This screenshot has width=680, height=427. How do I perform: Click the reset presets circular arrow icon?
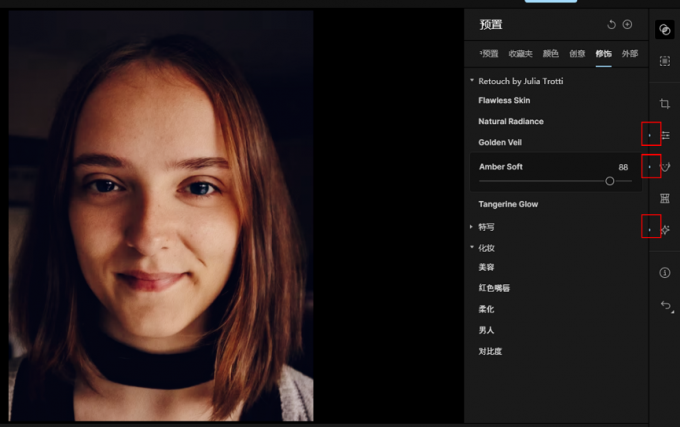click(x=611, y=24)
